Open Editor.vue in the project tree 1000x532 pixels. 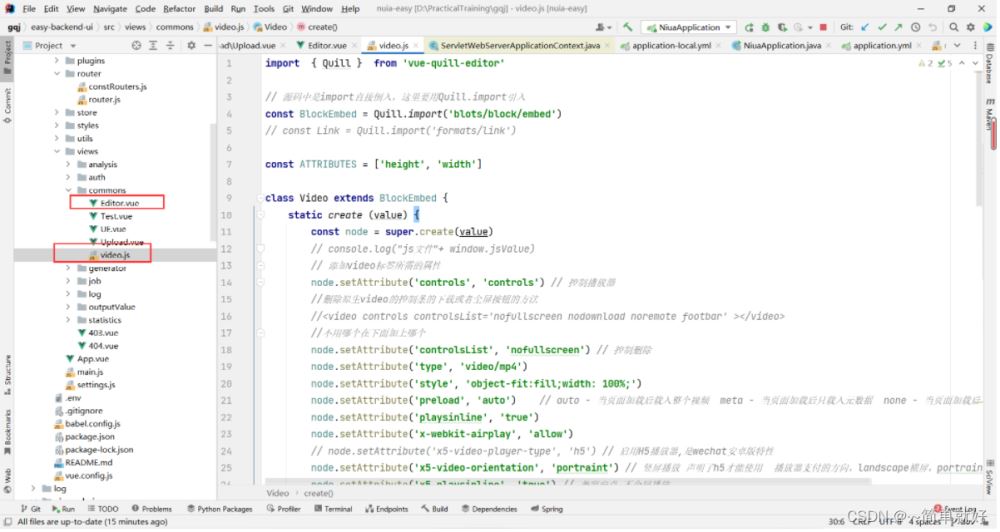point(119,203)
